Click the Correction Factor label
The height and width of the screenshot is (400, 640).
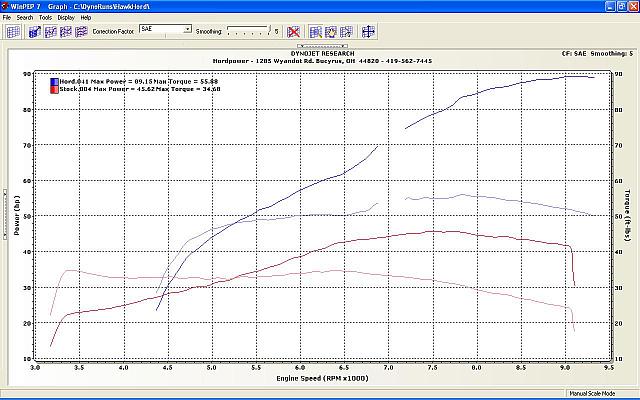tap(113, 31)
